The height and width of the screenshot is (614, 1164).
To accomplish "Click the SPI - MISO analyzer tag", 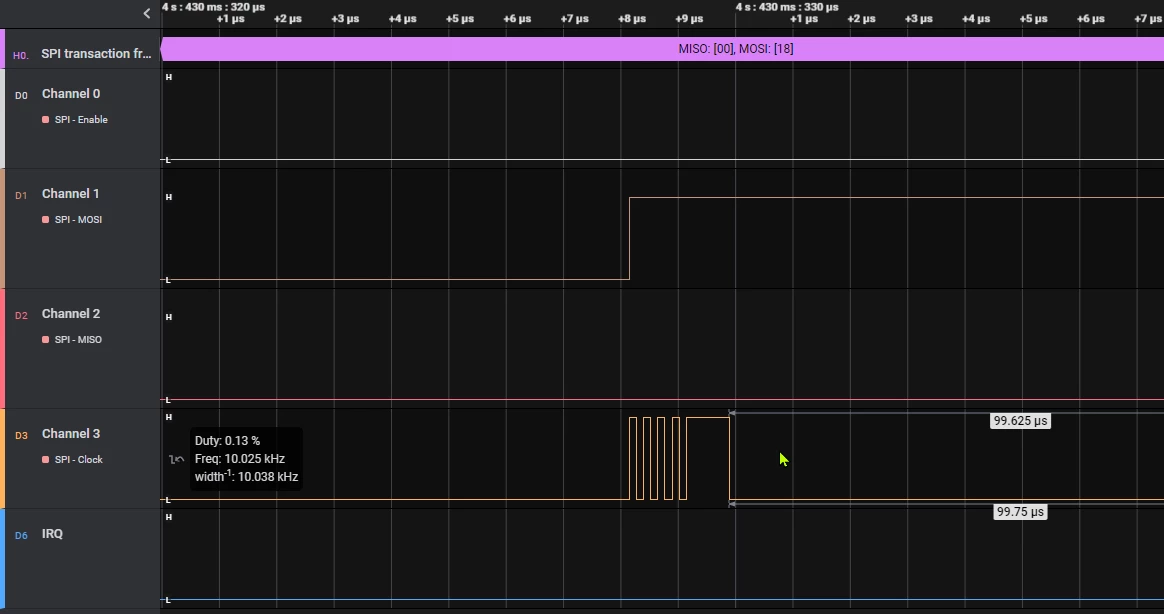I will coord(78,339).
